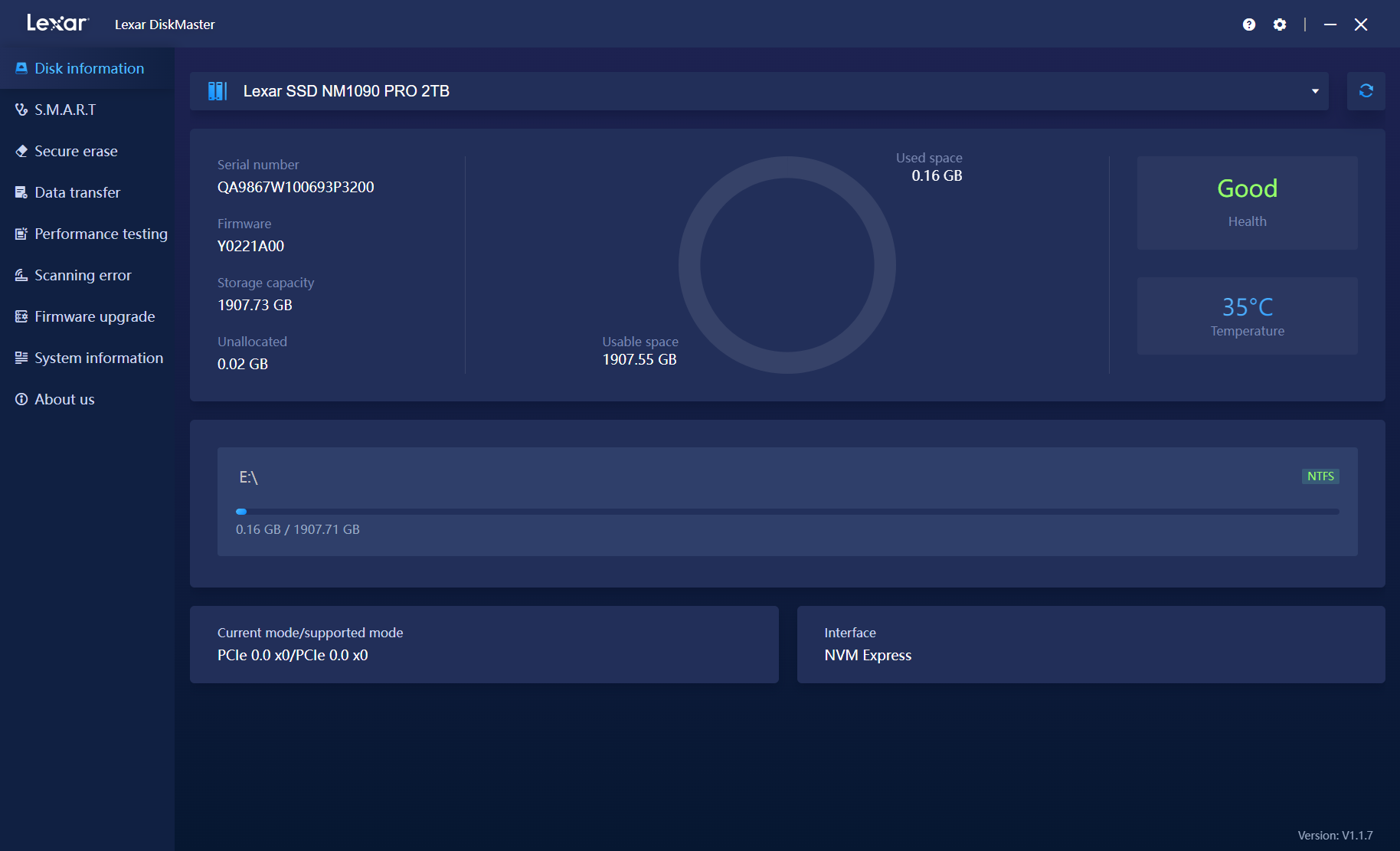1400x851 pixels.
Task: Click the Good health status card
Action: (1247, 202)
